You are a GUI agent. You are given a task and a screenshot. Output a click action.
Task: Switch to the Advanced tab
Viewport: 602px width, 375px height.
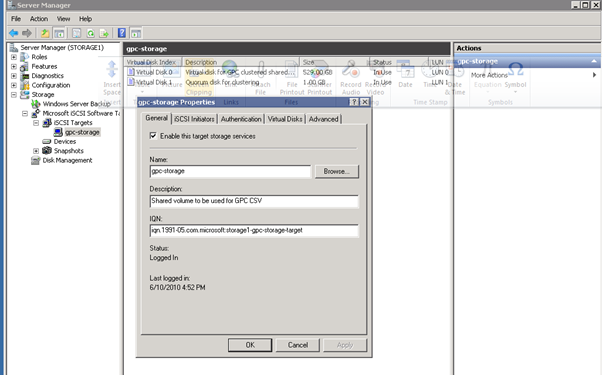pos(324,119)
